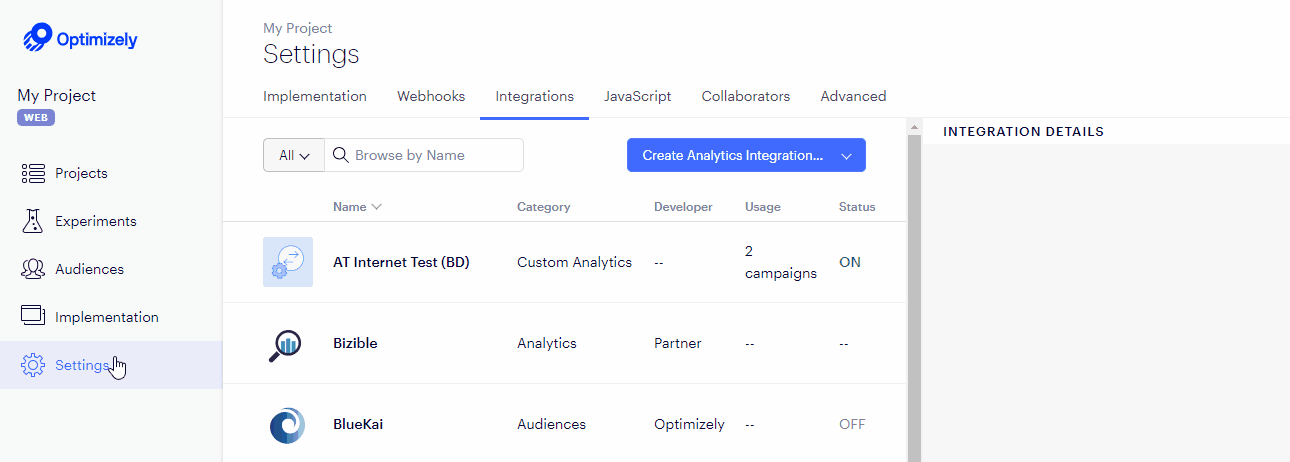Toggle BlueKai OFF status
The height and width of the screenshot is (462, 1290).
(x=852, y=424)
